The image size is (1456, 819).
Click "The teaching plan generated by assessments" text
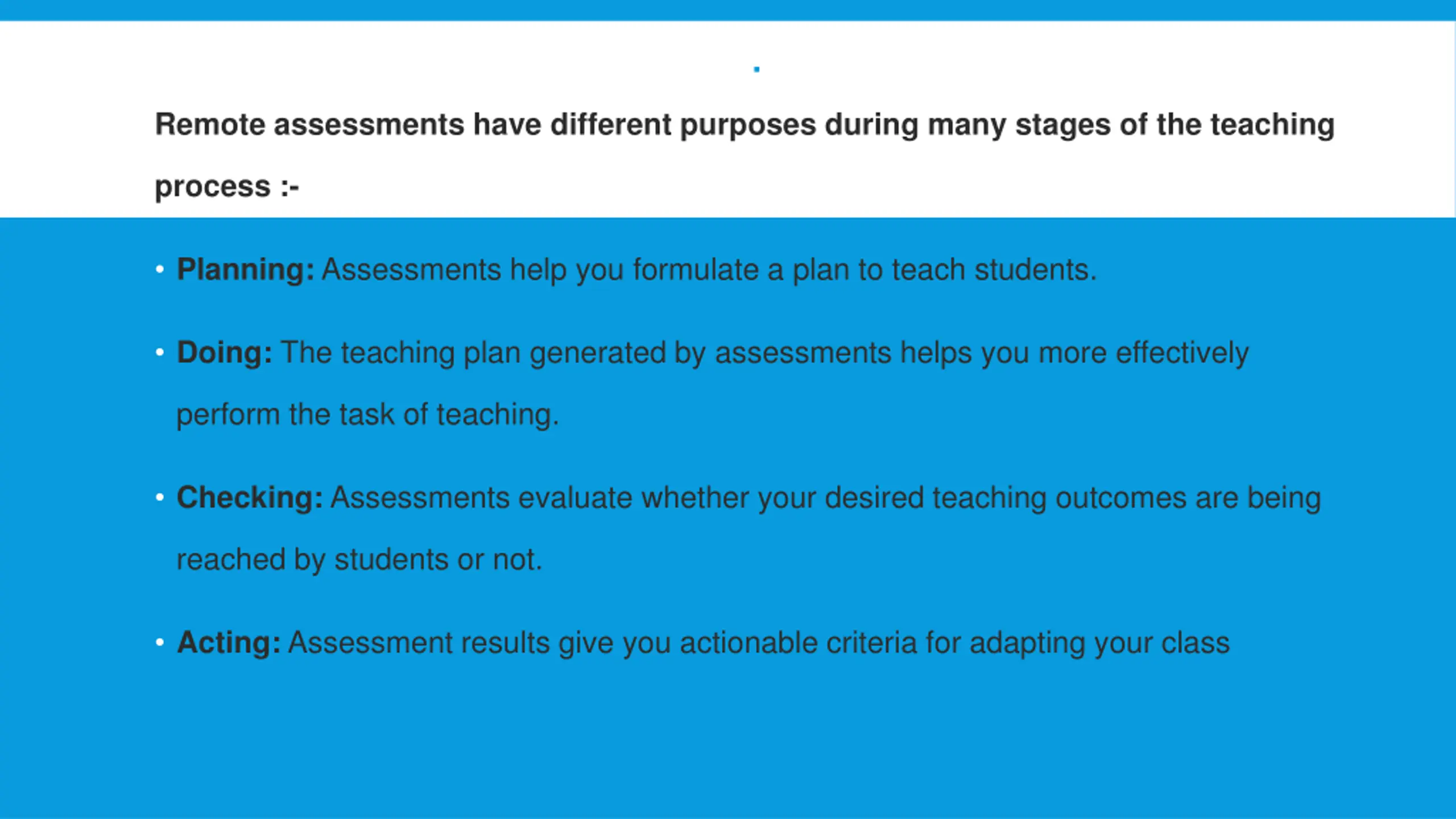point(586,353)
